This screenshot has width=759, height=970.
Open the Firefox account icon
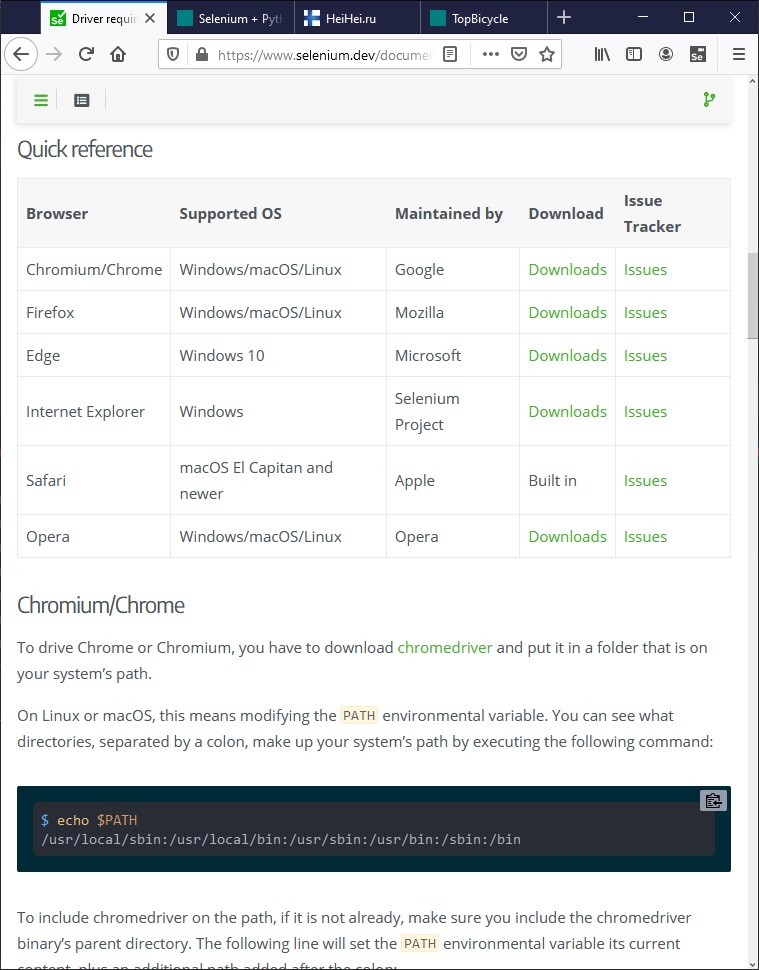666,54
